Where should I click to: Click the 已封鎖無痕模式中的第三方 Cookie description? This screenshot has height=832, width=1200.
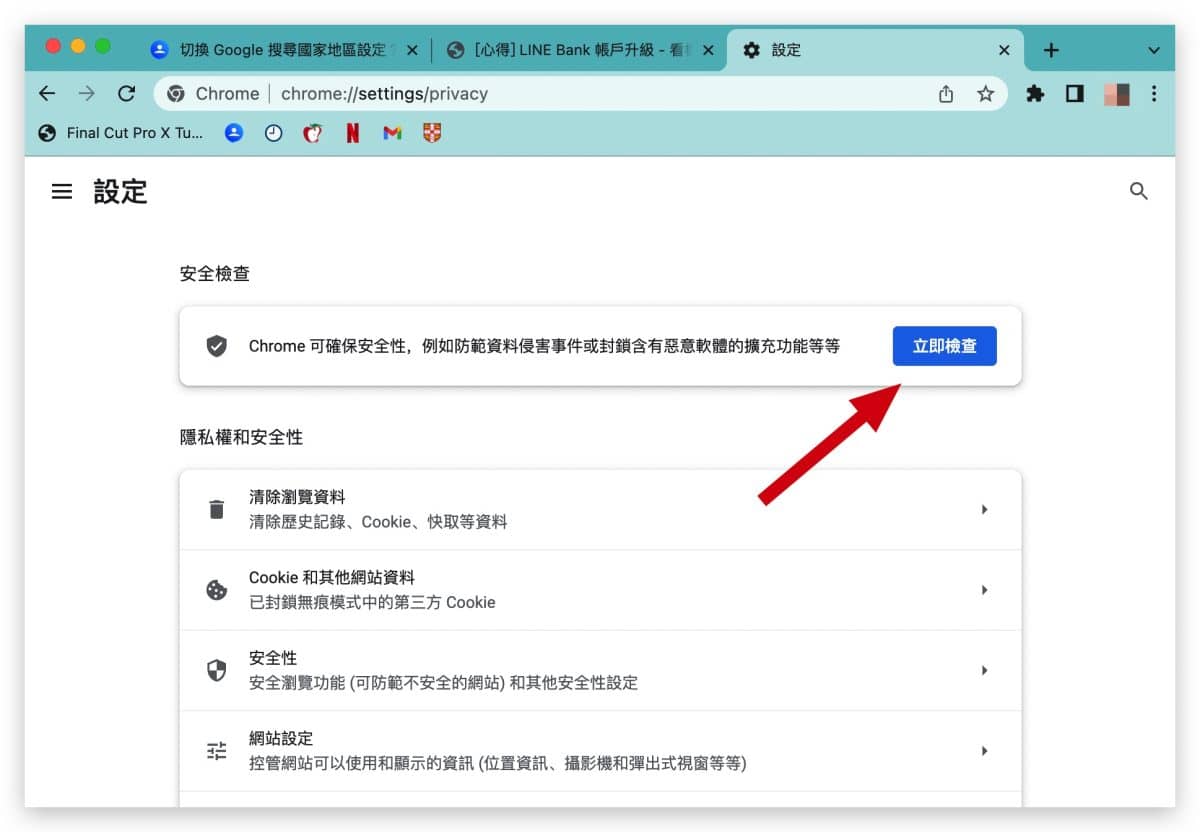pos(372,602)
